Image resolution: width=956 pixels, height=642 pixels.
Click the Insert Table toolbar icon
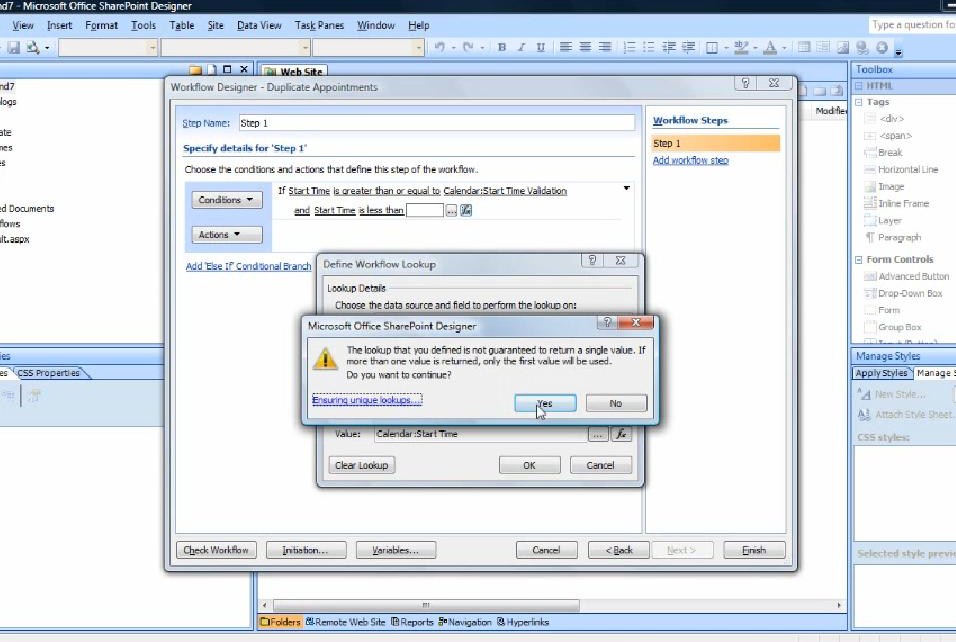point(804,48)
